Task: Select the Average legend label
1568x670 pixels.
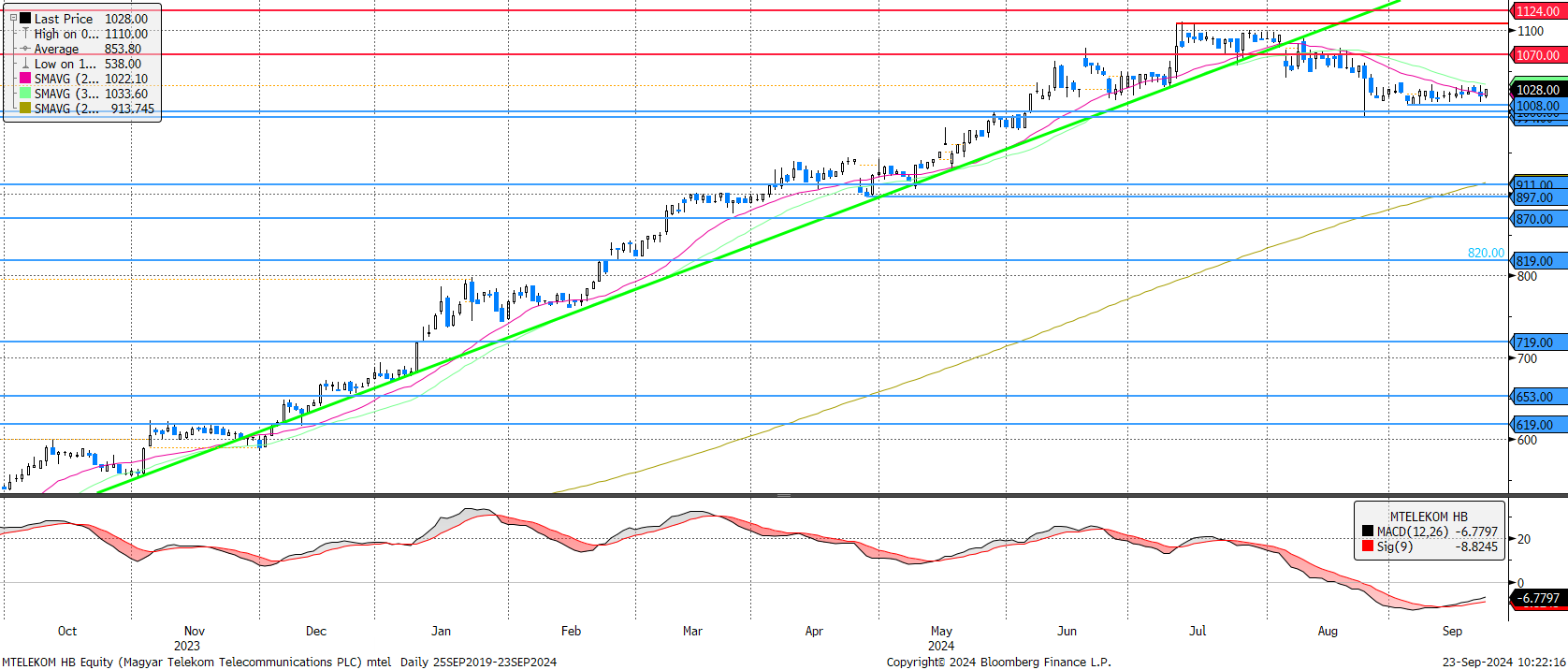Action: point(57,49)
